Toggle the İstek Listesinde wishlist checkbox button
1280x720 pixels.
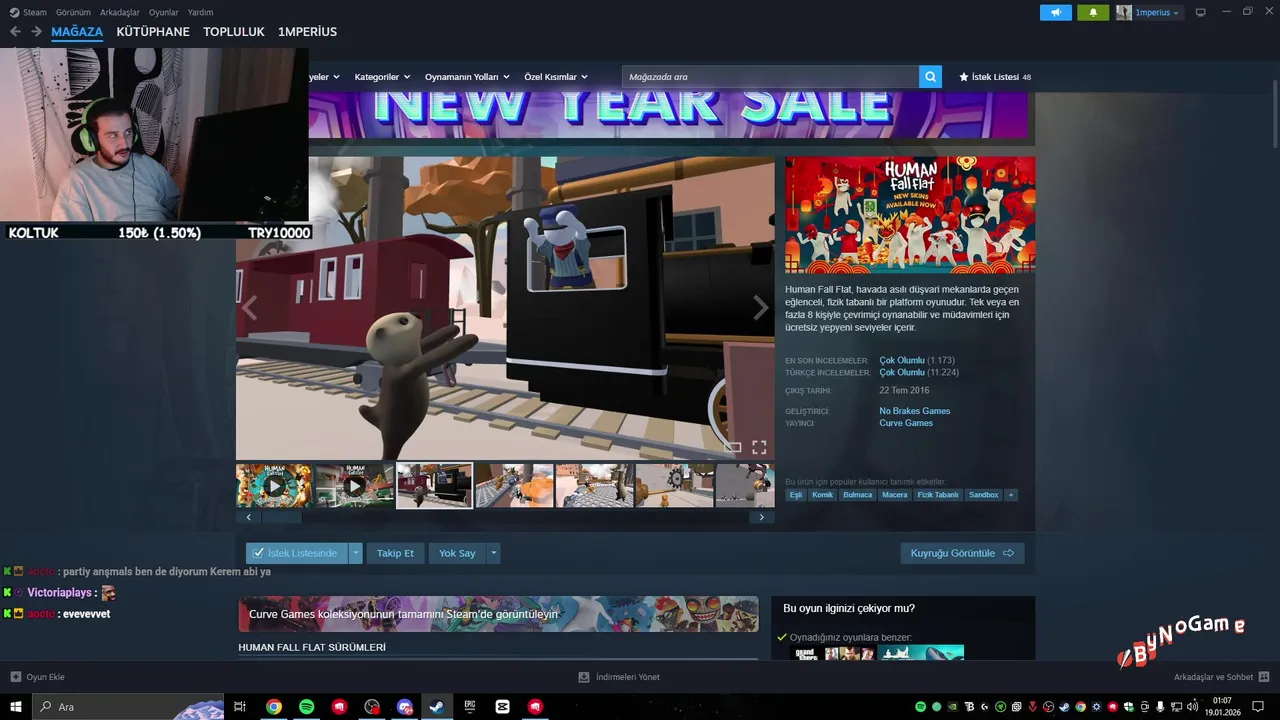[297, 553]
